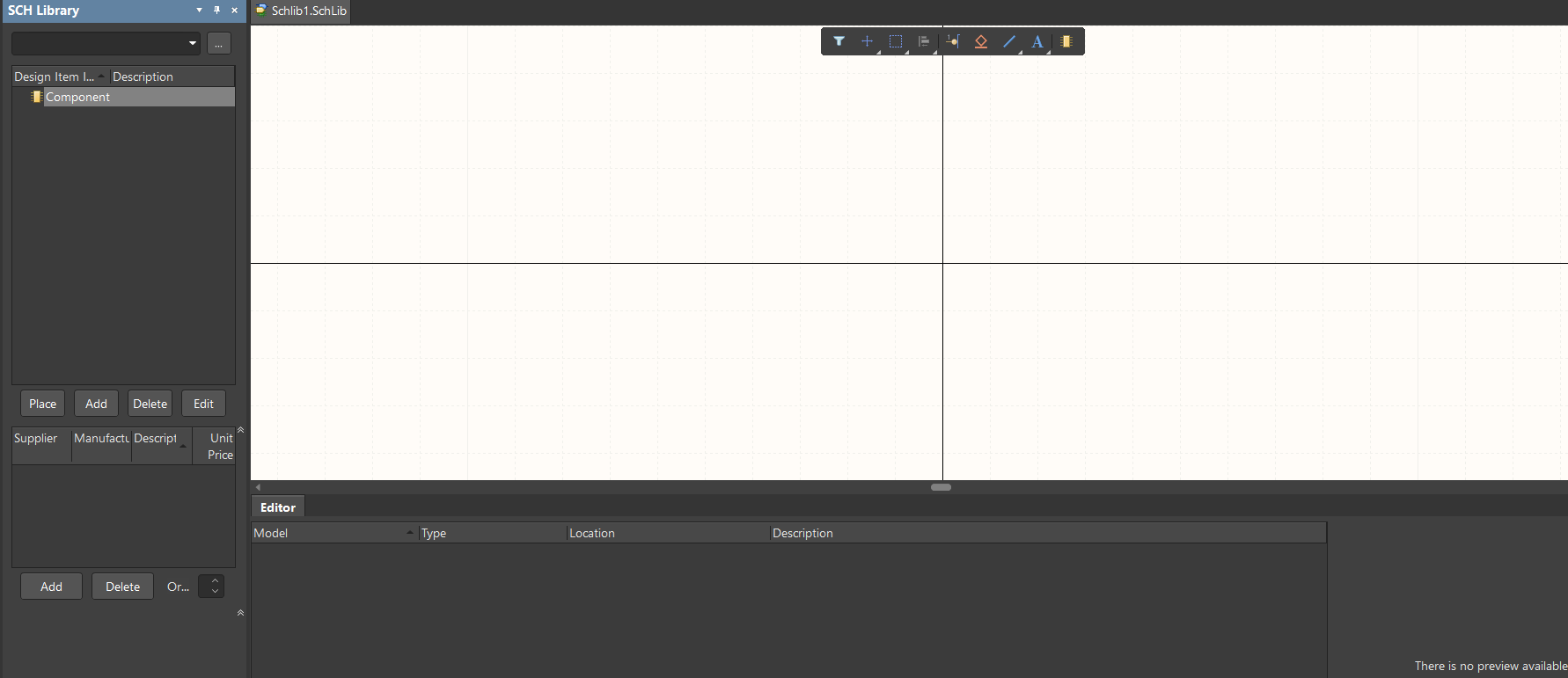1568x678 pixels.
Task: Click the ellipsis button beside the filter
Action: (219, 43)
